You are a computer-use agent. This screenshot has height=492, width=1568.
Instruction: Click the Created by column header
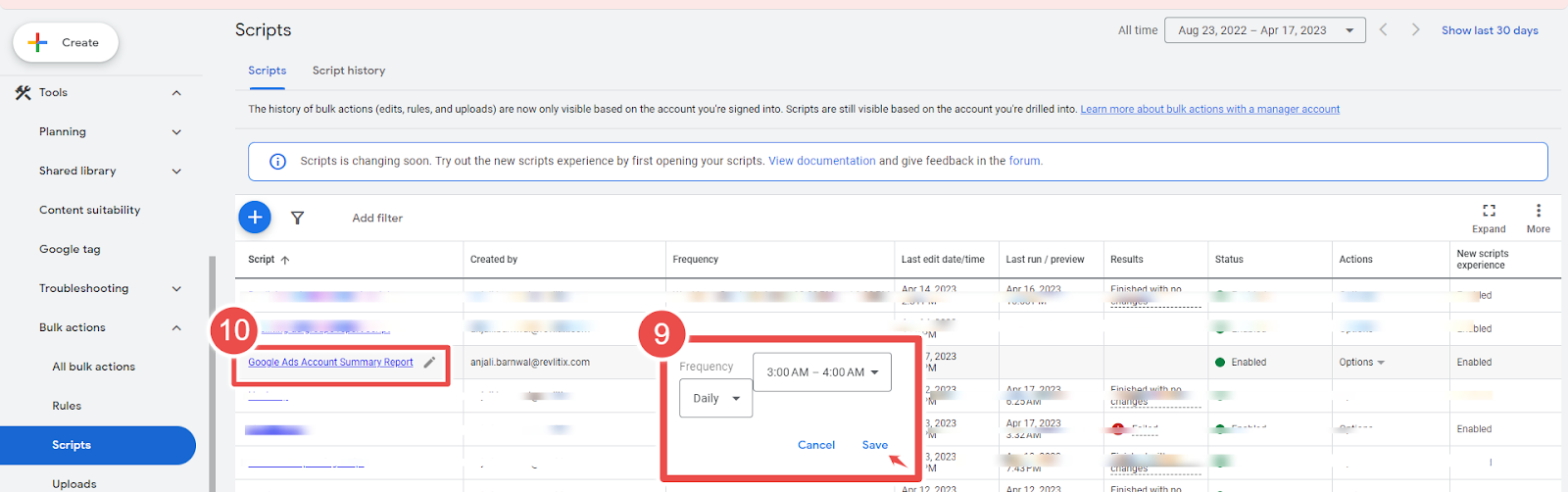click(x=494, y=260)
